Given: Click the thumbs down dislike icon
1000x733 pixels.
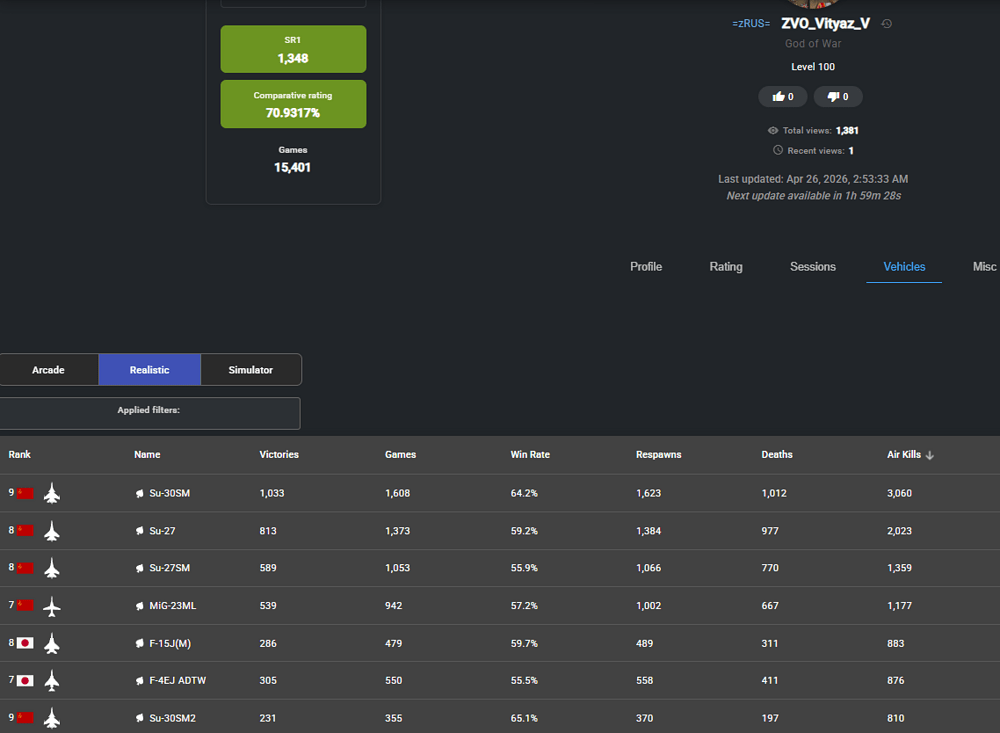Looking at the screenshot, I should 832,97.
